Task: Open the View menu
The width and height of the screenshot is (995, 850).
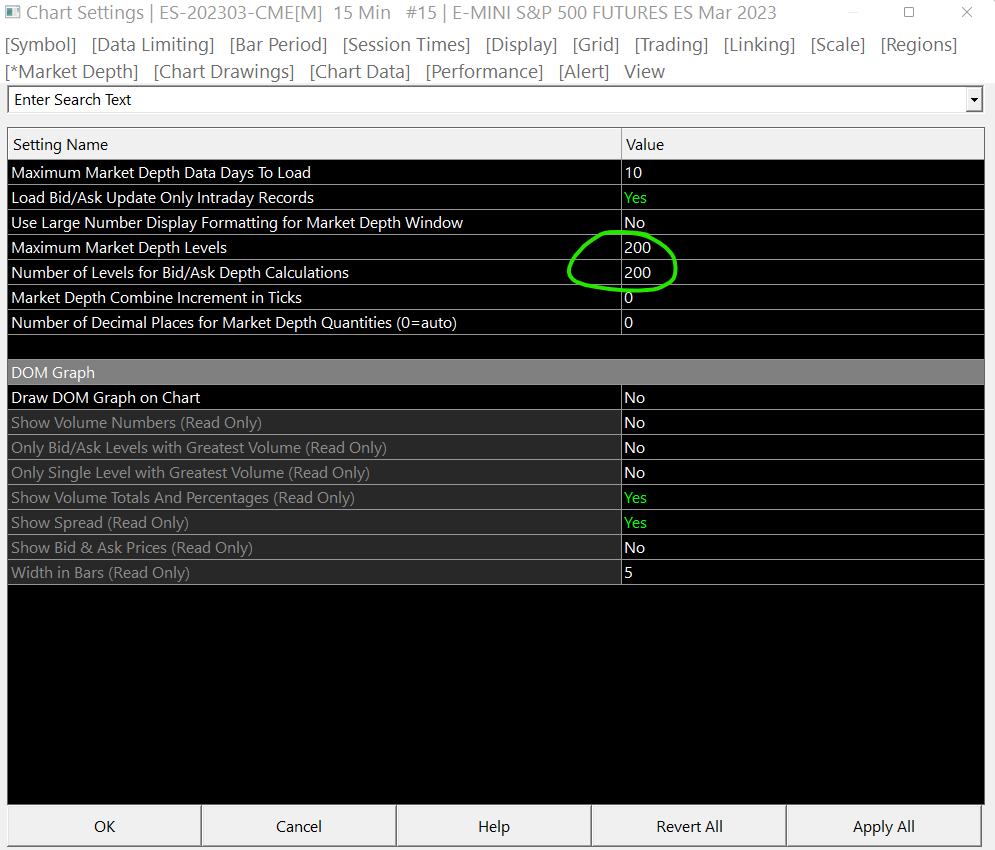Action: tap(644, 72)
